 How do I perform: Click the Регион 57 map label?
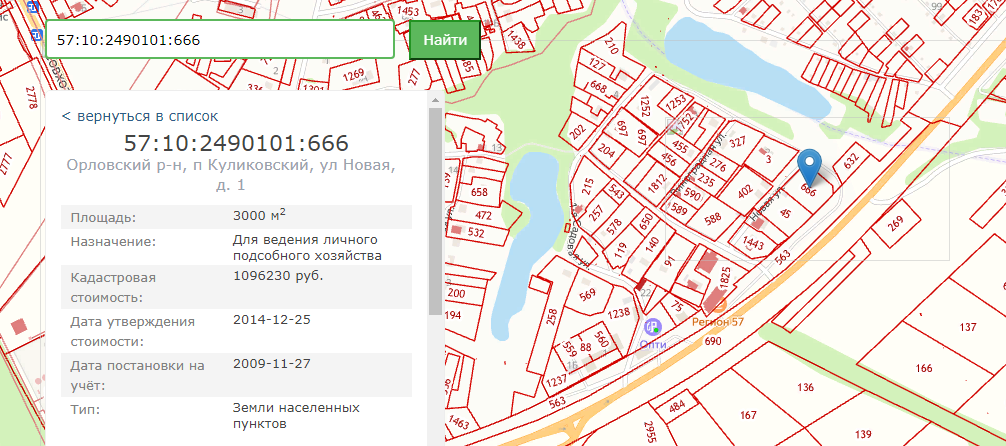(x=717, y=322)
